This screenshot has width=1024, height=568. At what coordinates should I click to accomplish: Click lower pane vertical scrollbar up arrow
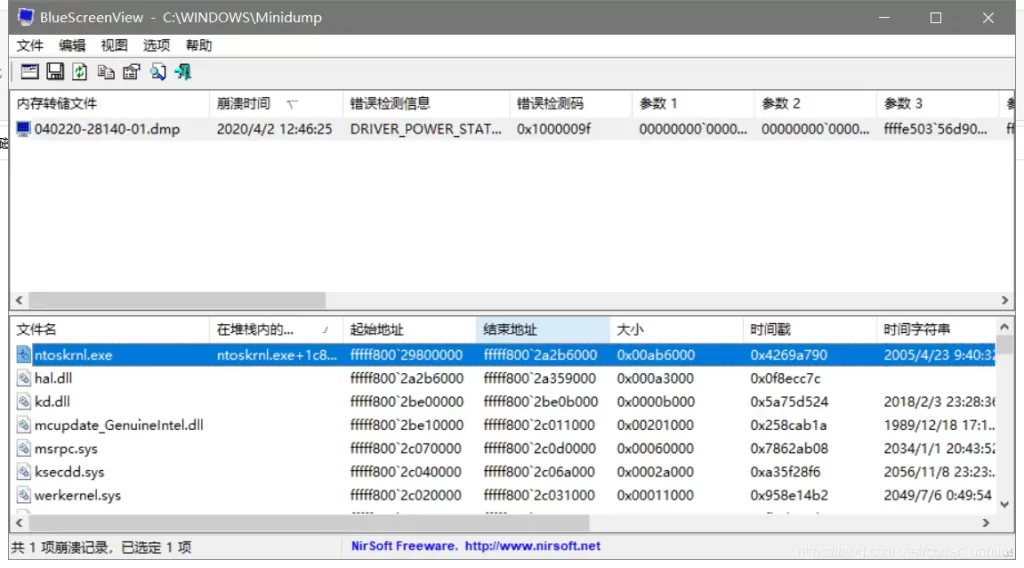(x=1004, y=326)
